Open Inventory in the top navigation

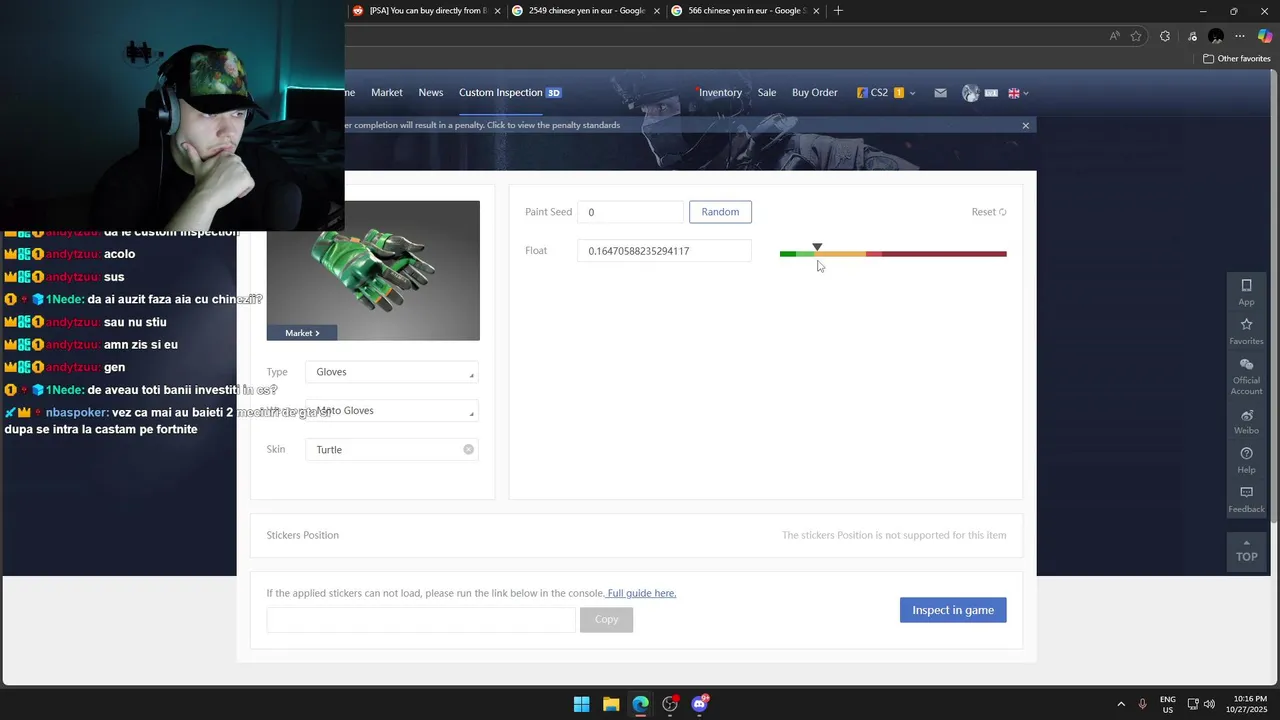pos(720,93)
